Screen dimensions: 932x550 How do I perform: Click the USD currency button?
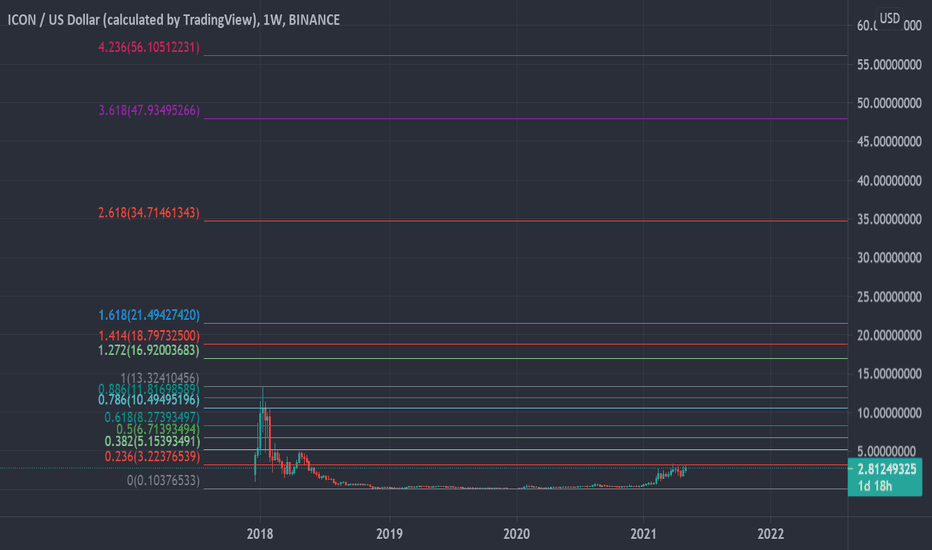890,18
